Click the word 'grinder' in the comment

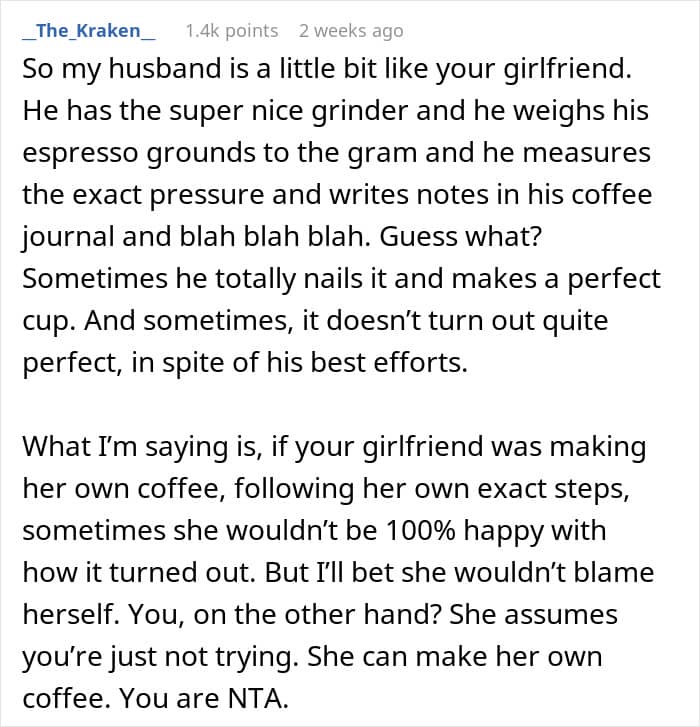pyautogui.click(x=359, y=111)
